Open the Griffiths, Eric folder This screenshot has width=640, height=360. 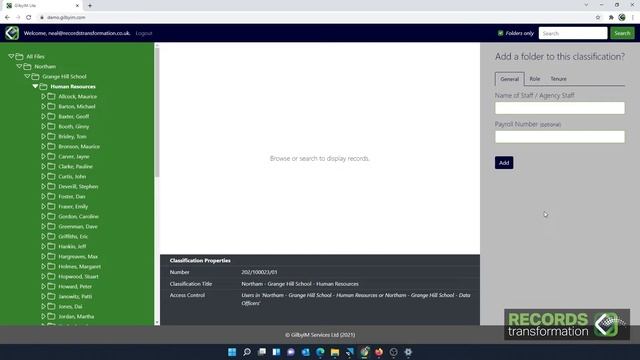[73, 236]
